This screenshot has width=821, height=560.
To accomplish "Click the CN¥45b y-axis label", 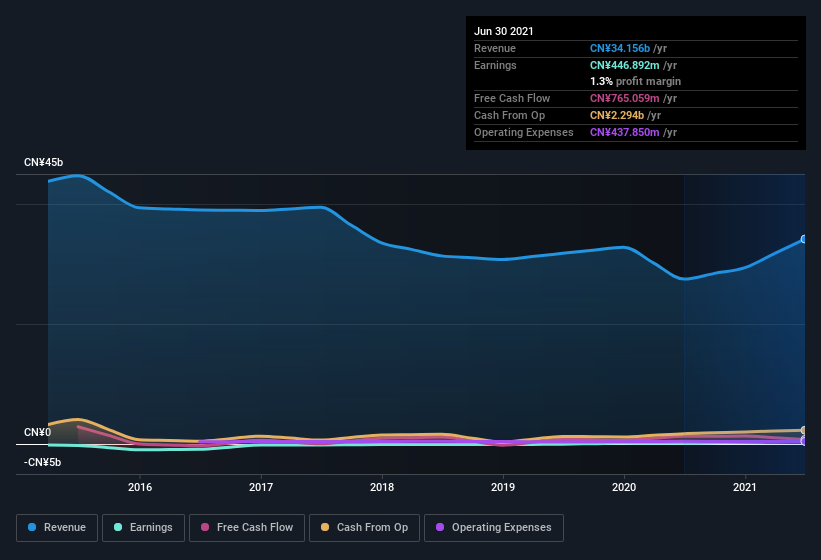I will 43,162.
